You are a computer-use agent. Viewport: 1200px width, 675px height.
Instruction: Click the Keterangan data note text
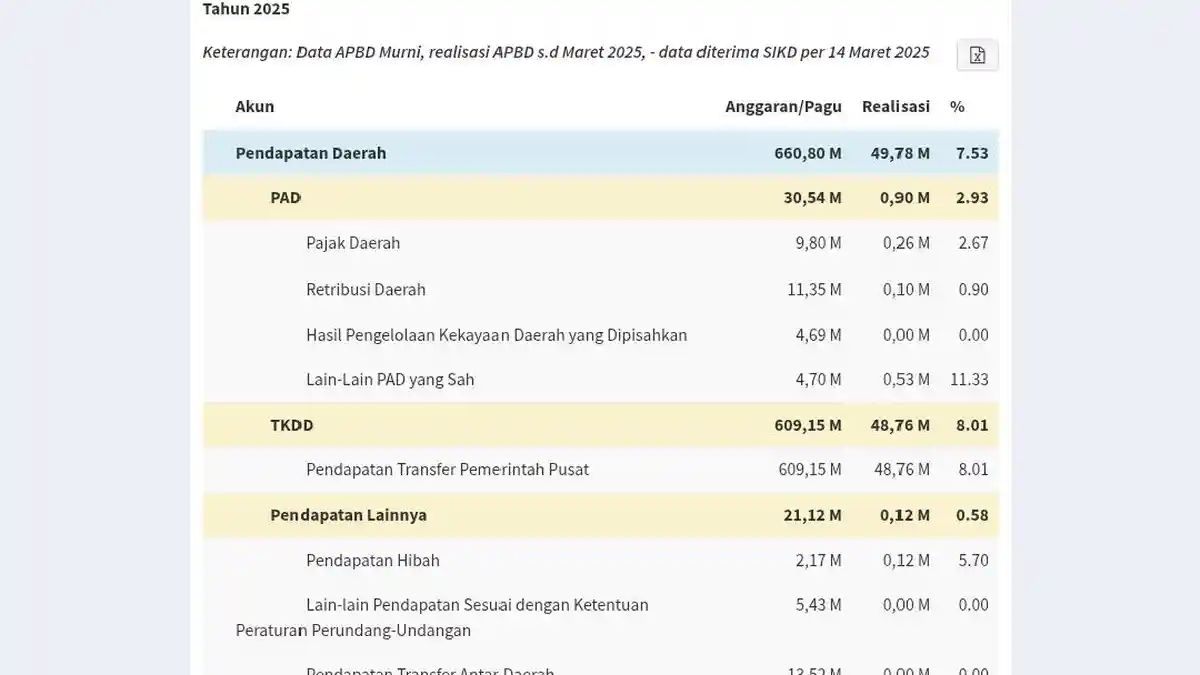(x=566, y=52)
